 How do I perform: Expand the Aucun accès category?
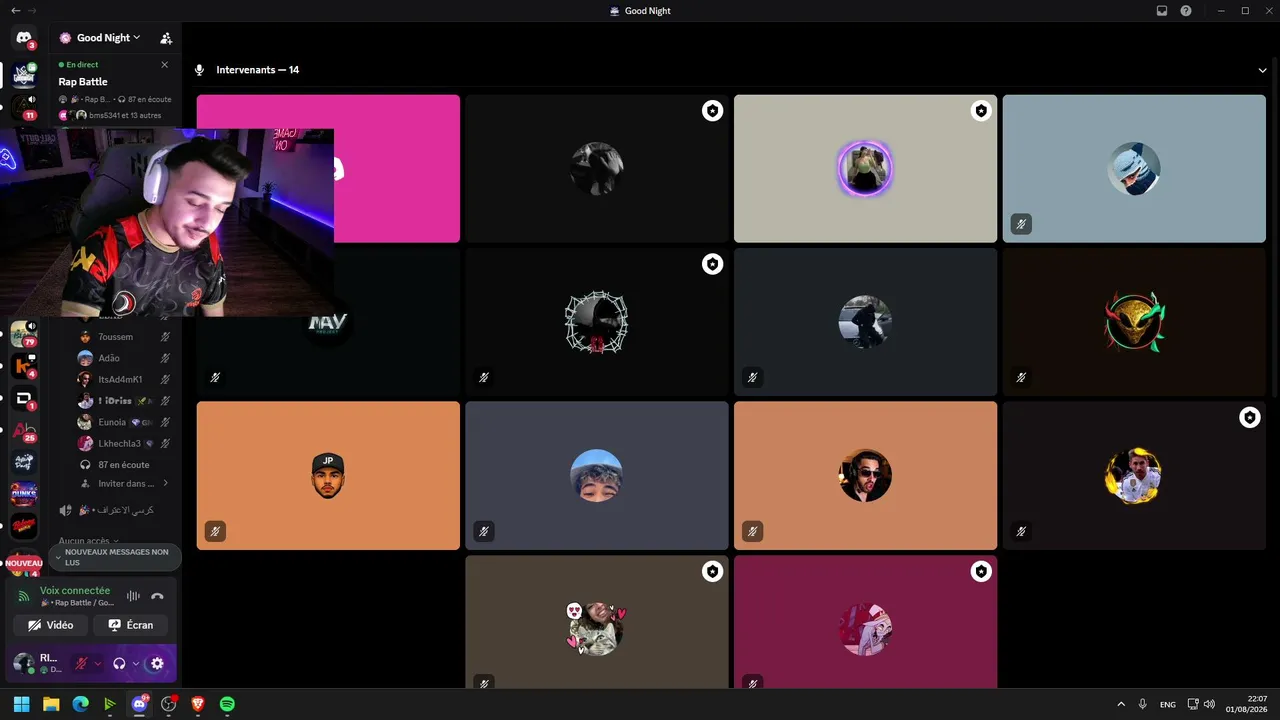point(89,541)
